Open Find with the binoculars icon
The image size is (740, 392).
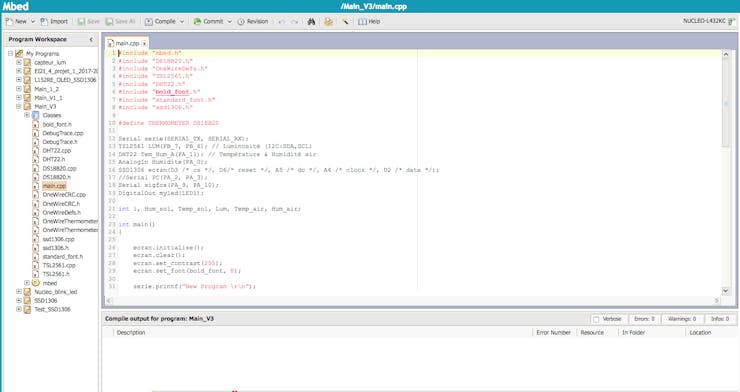[x=311, y=22]
